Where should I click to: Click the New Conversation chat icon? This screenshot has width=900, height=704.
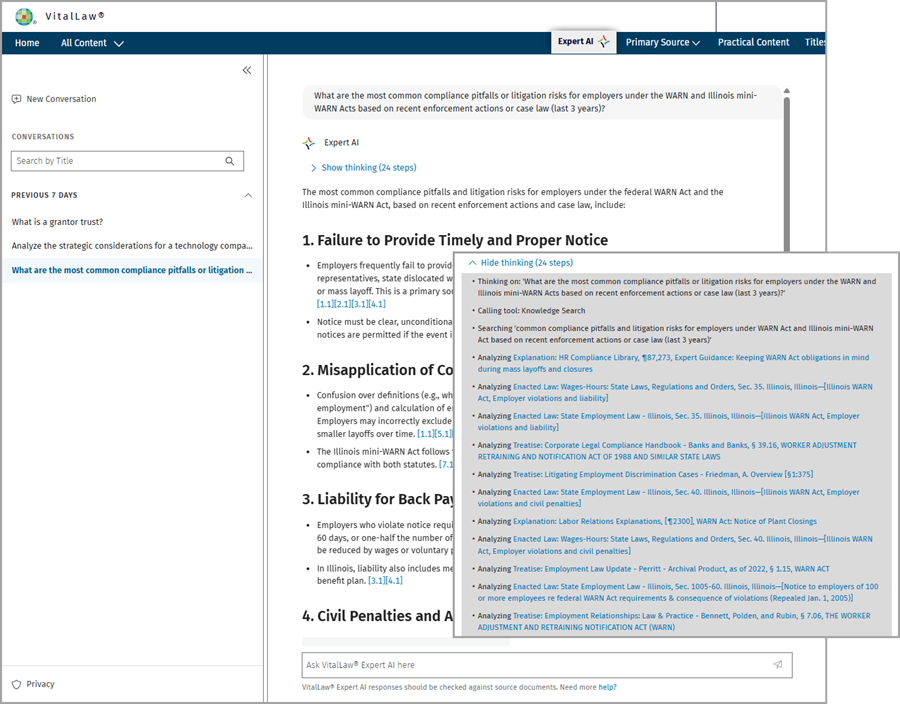tap(16, 99)
